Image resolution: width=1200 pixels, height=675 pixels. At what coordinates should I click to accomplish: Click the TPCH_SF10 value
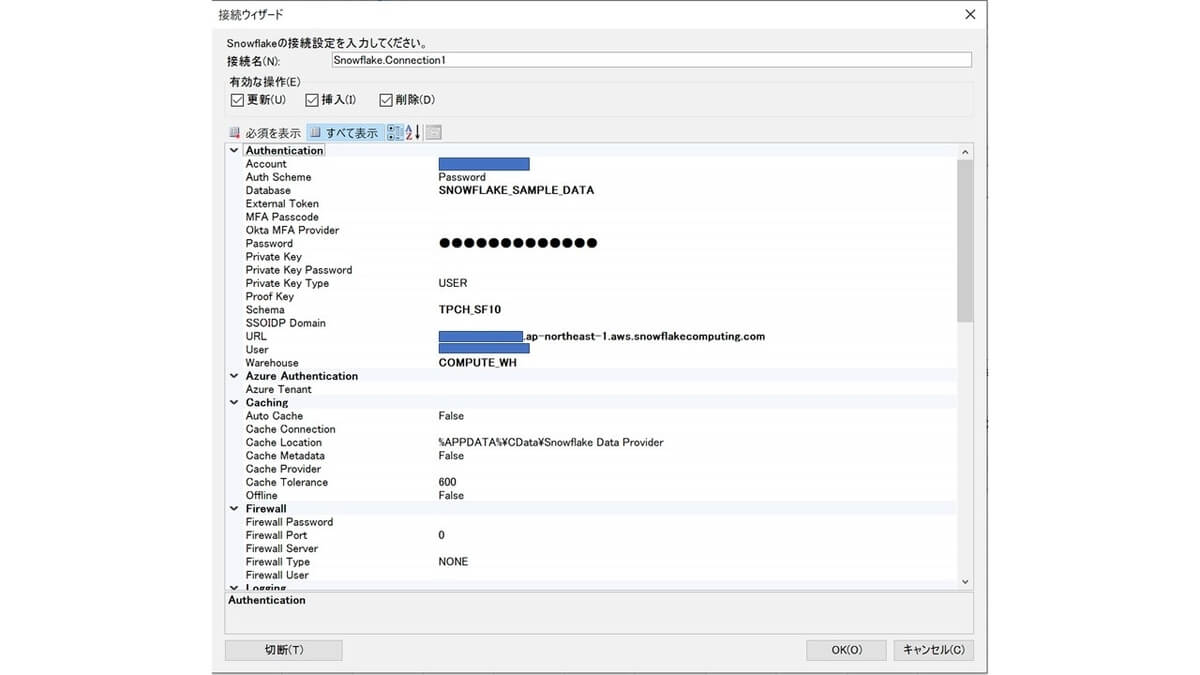[x=470, y=310]
